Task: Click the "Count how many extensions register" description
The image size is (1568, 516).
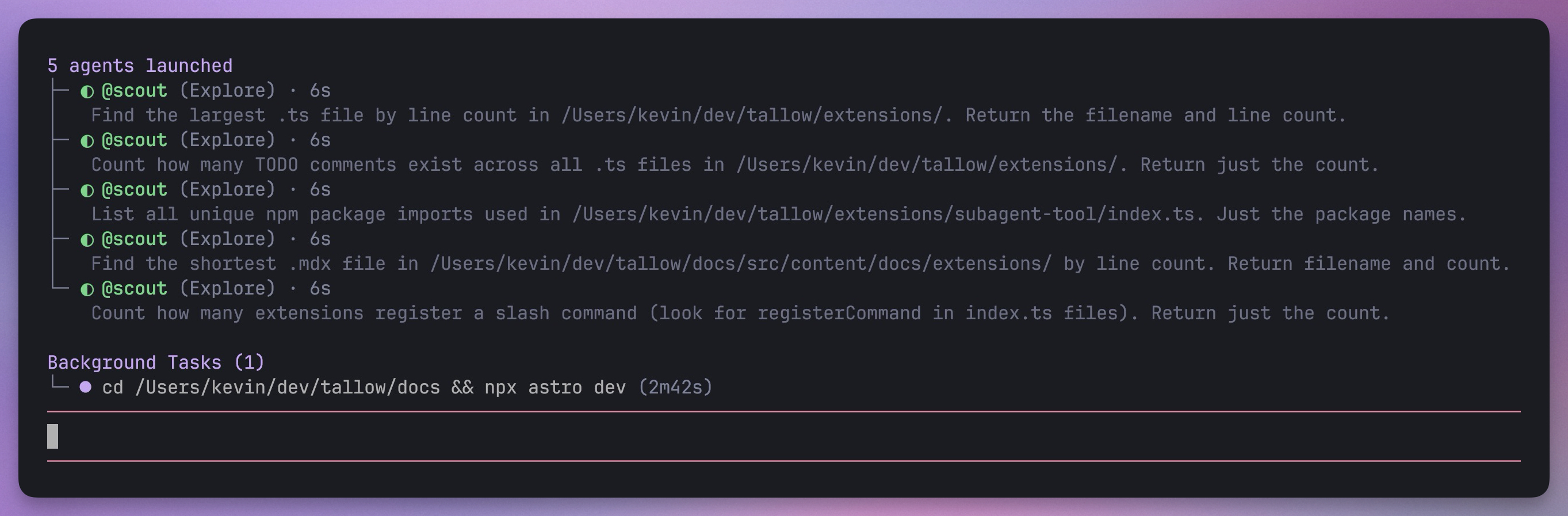Action: tap(740, 314)
